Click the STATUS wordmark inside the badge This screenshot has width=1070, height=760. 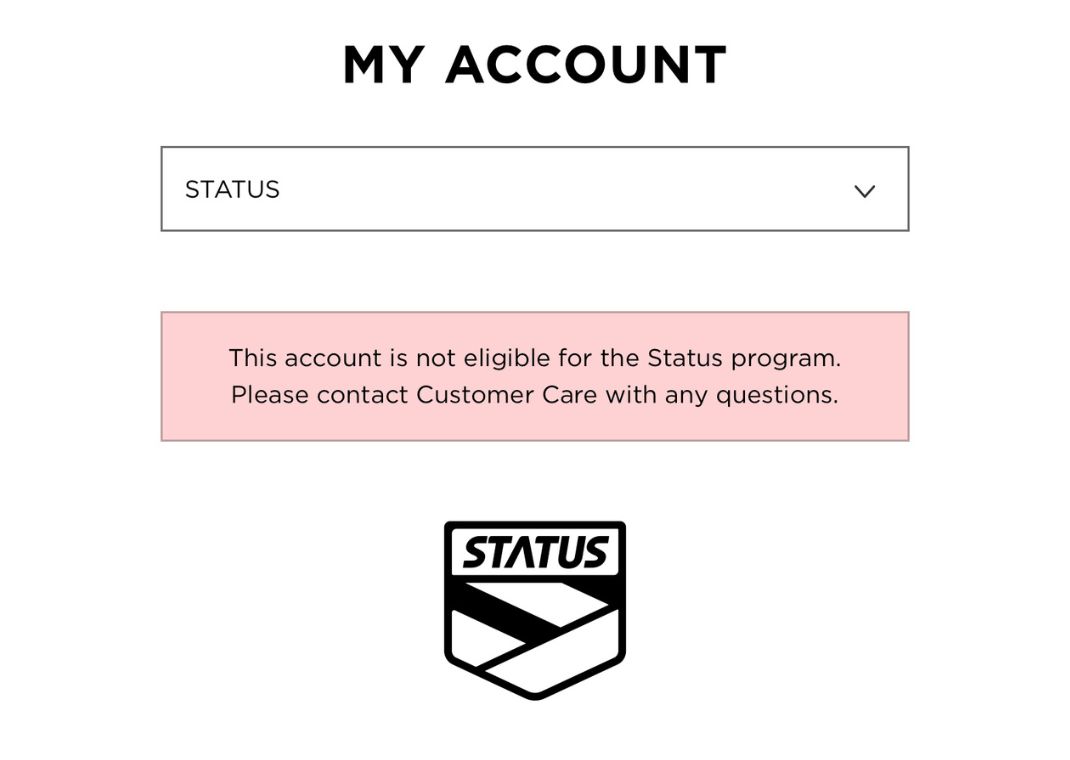coord(535,553)
